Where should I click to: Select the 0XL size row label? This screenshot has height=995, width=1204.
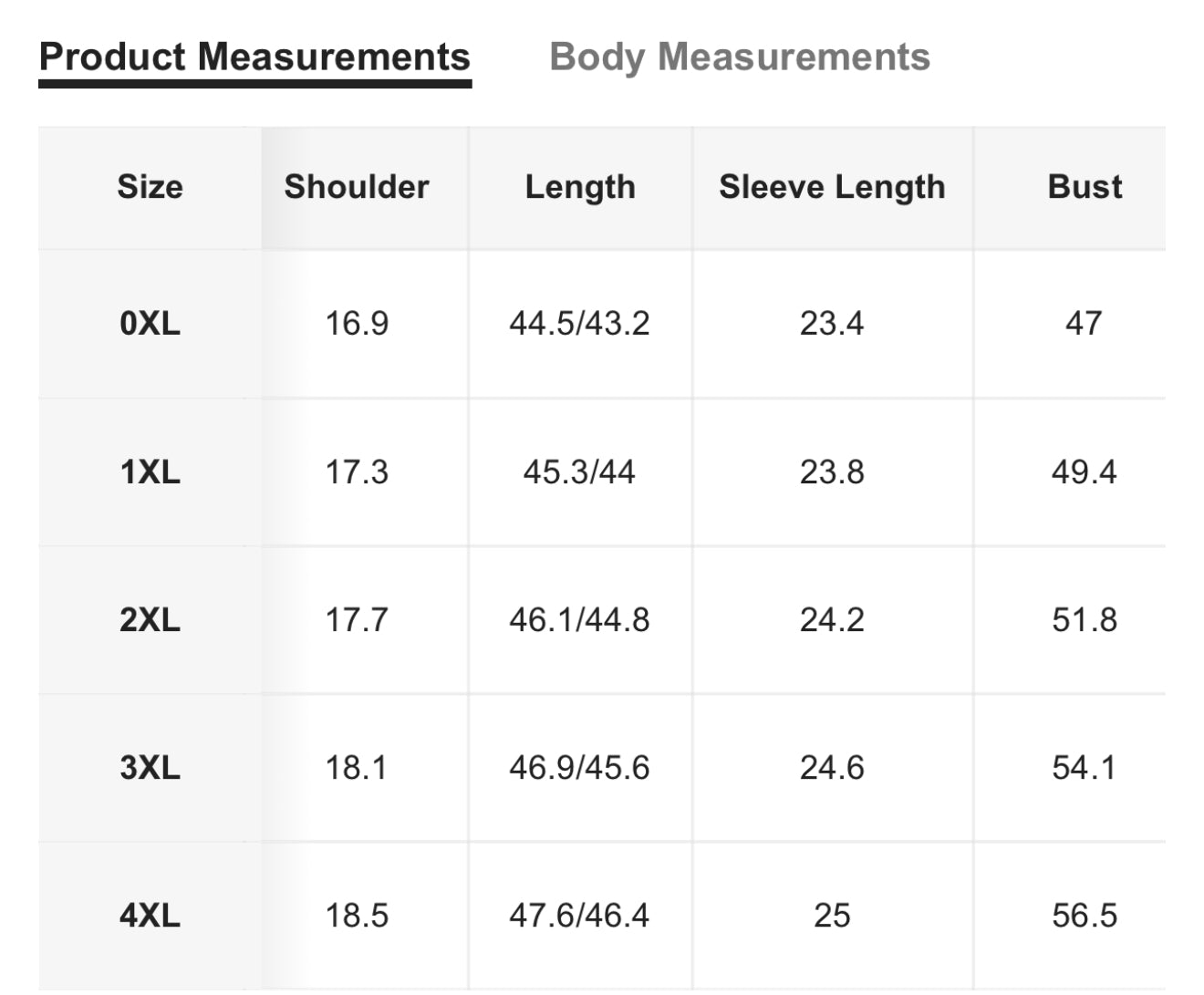pyautogui.click(x=150, y=323)
